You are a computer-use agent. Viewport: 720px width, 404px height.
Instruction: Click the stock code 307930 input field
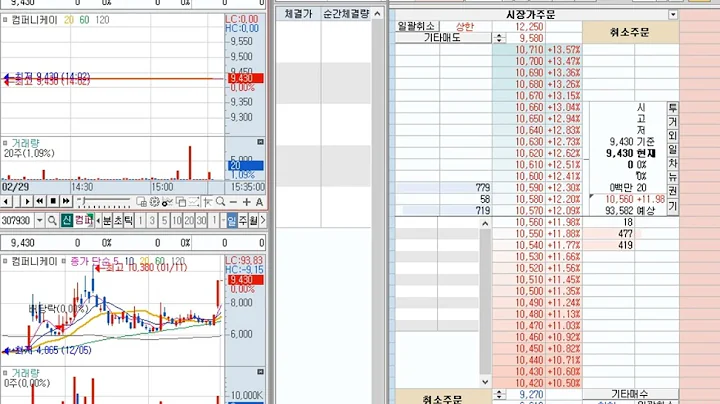pos(17,221)
